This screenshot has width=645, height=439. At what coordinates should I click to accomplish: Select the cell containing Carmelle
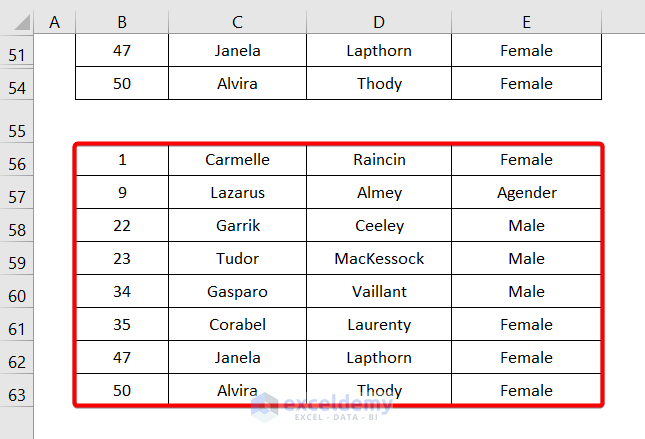237,160
